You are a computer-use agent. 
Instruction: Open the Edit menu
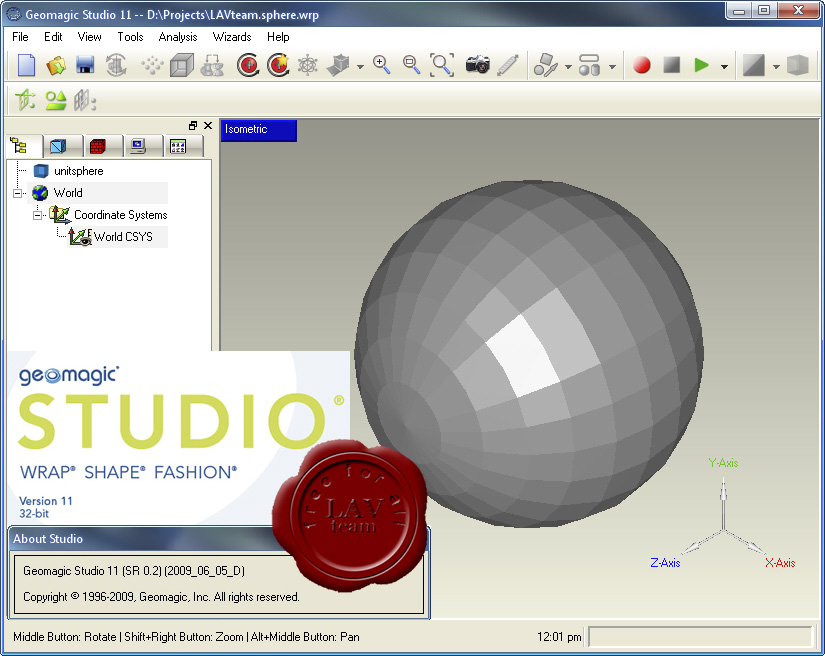(53, 37)
